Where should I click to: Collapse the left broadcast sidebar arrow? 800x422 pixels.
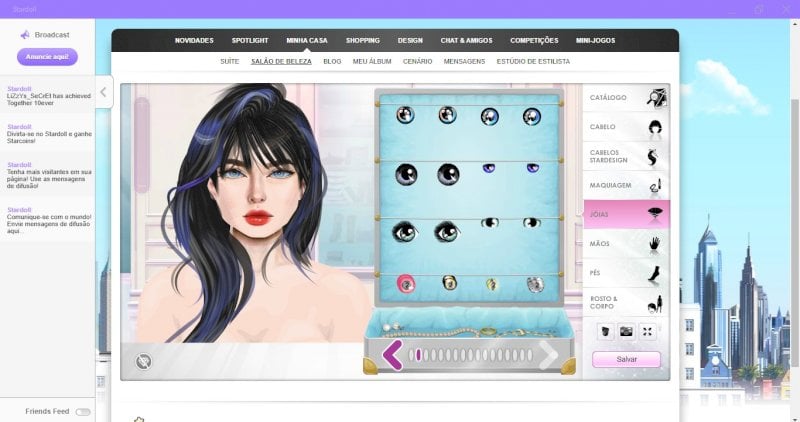pyautogui.click(x=104, y=92)
